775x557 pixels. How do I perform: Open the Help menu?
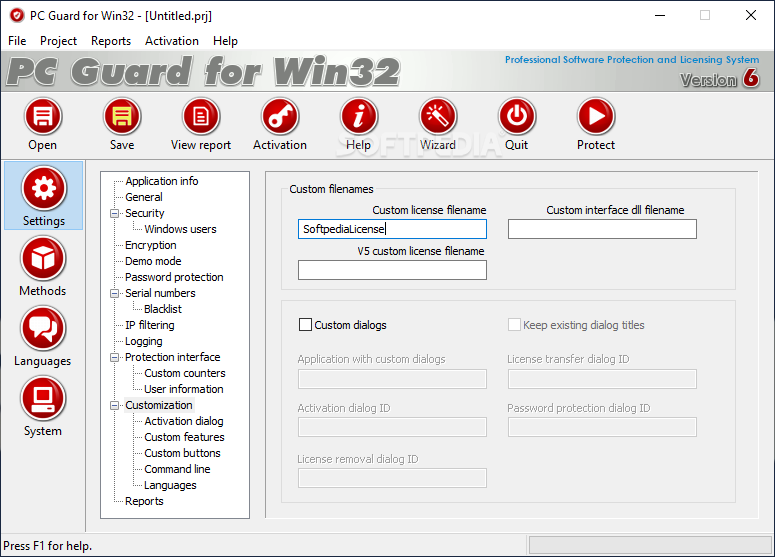pyautogui.click(x=225, y=41)
